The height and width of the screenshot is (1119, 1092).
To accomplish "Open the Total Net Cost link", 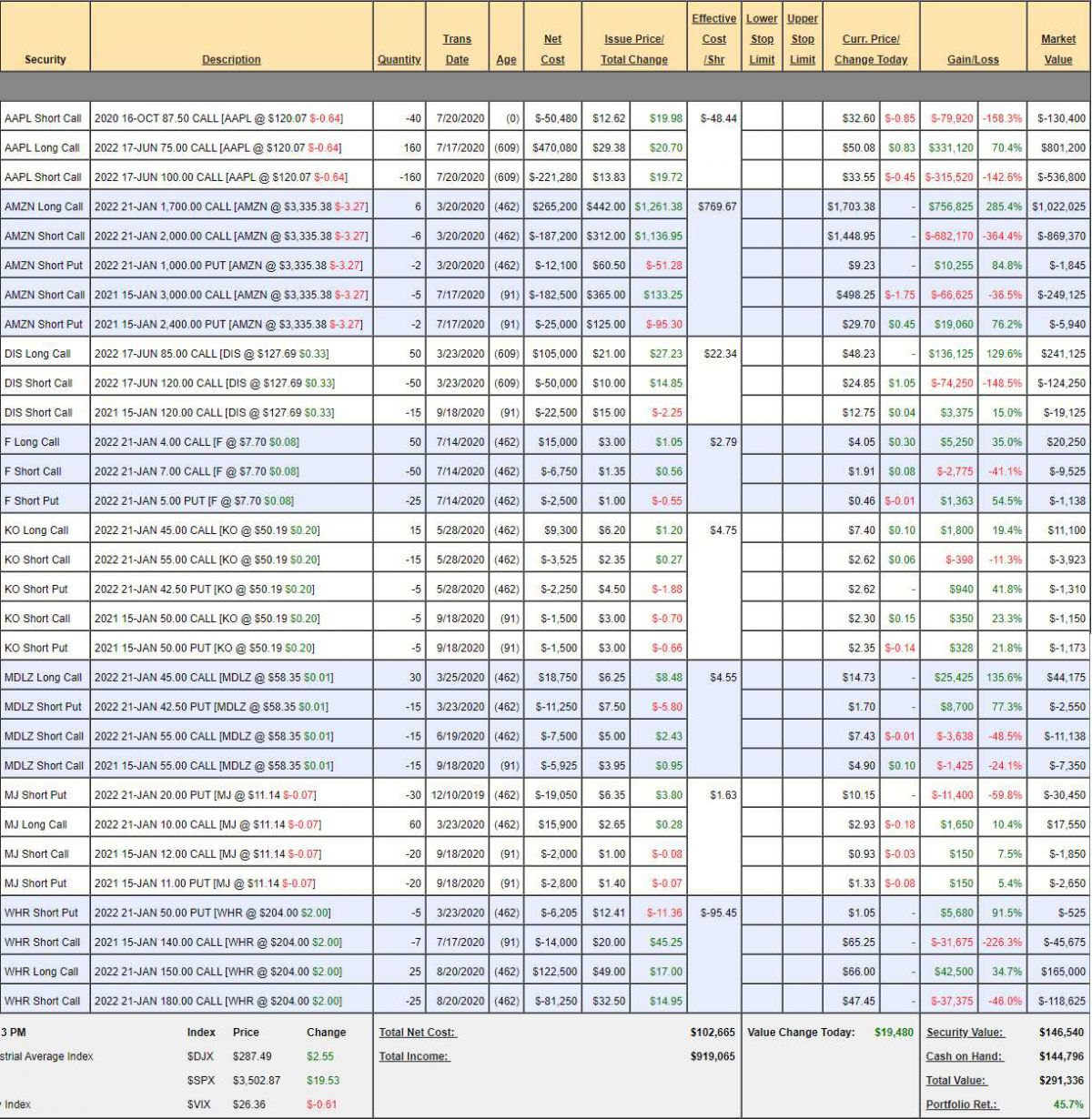I will click(417, 1033).
